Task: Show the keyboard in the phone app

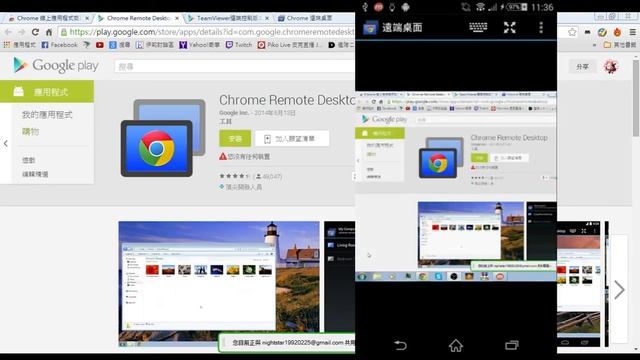Action: pyautogui.click(x=478, y=27)
